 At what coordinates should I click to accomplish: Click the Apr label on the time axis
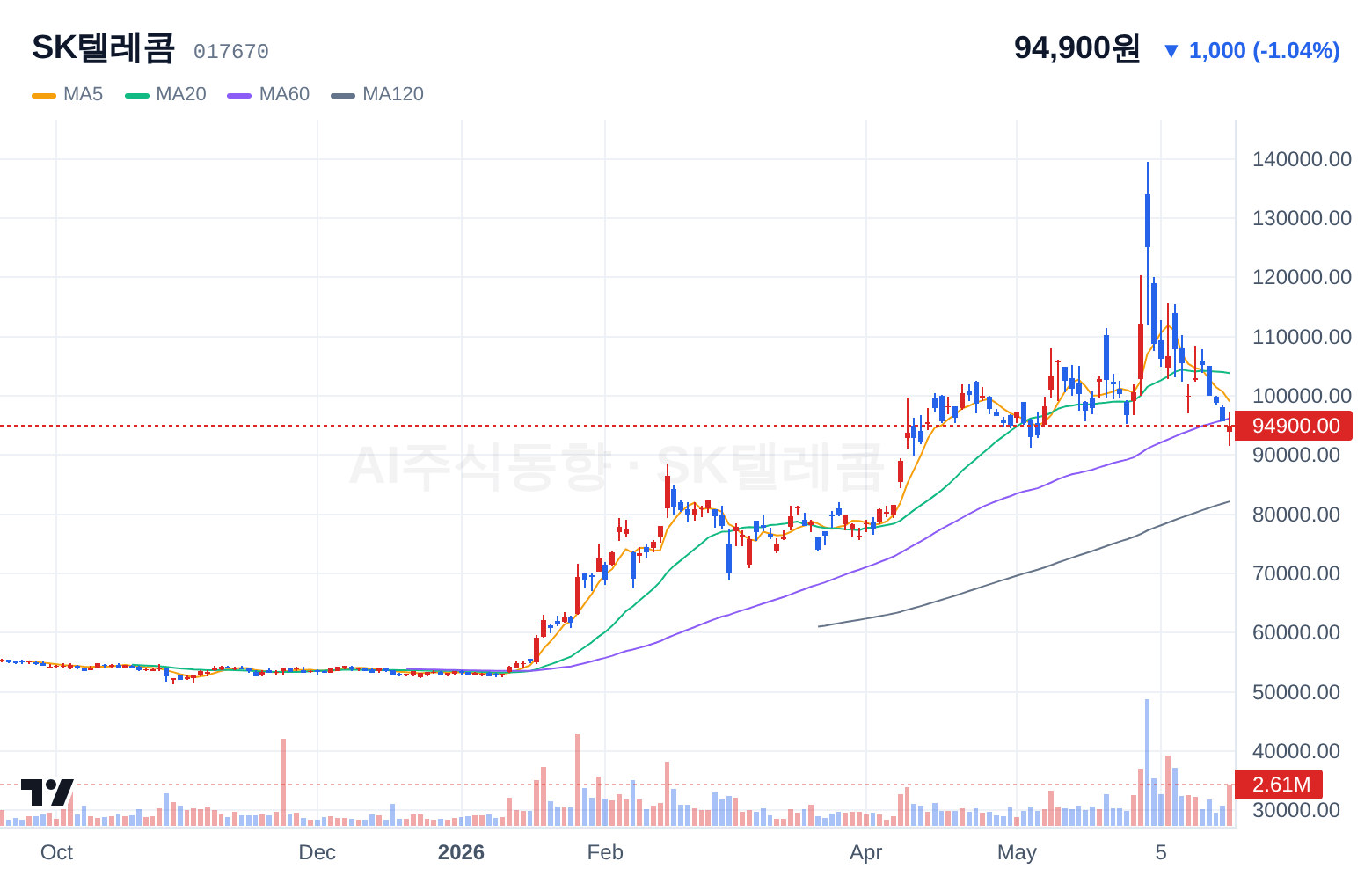(x=866, y=852)
